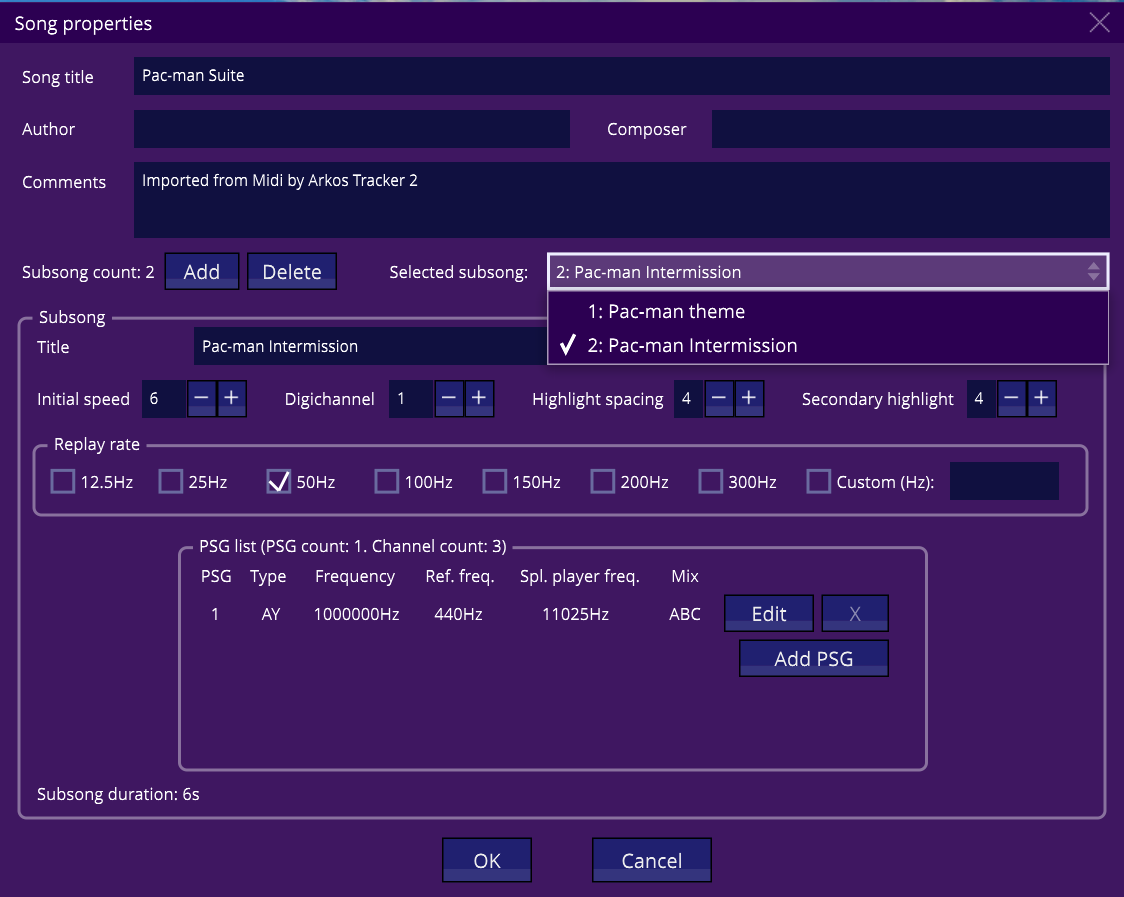Screen dimensions: 1124x897
Task: Close the Song properties dialog
Action: pyautogui.click(x=1099, y=22)
